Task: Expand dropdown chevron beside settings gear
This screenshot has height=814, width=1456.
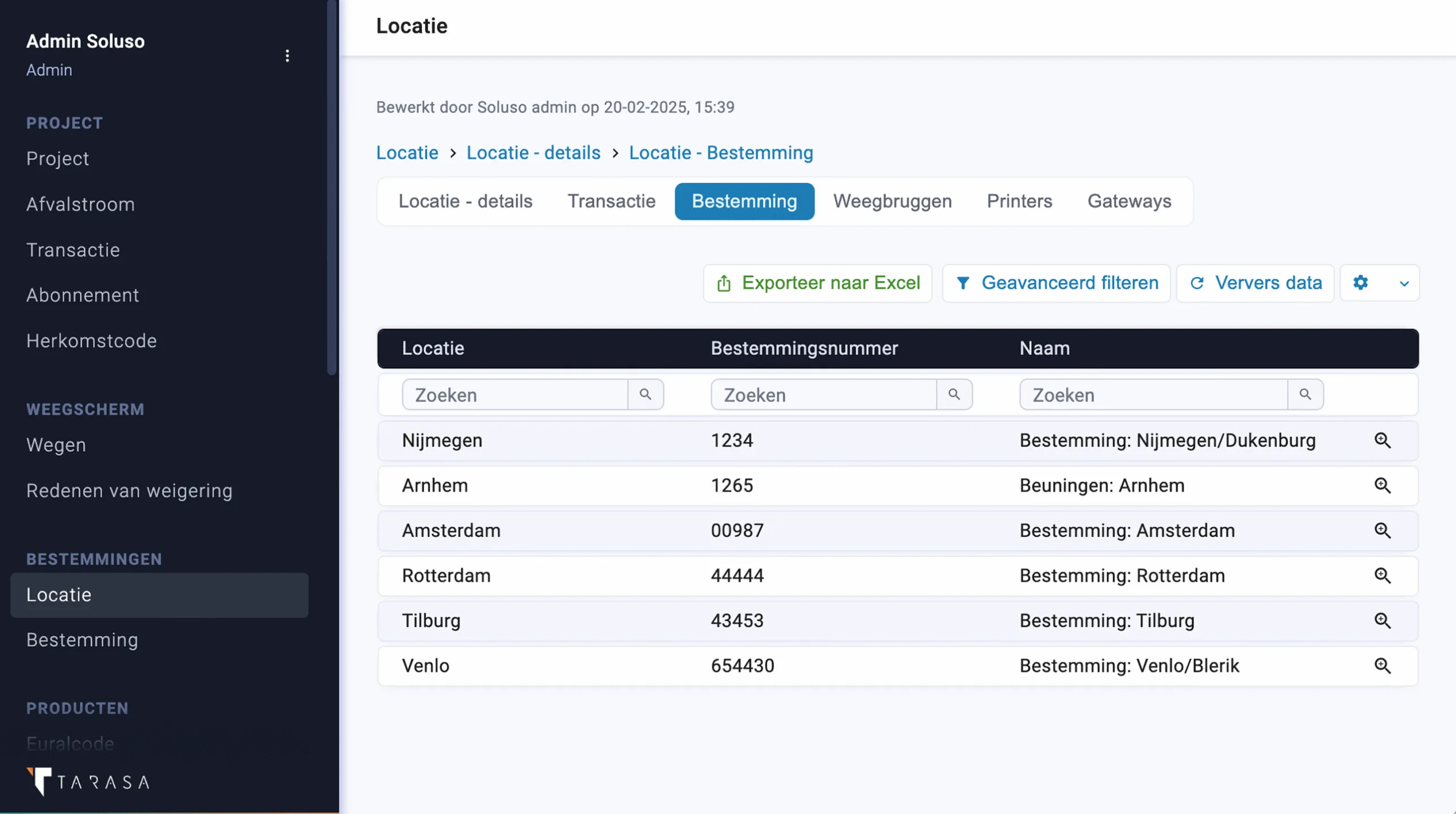Action: (x=1404, y=283)
